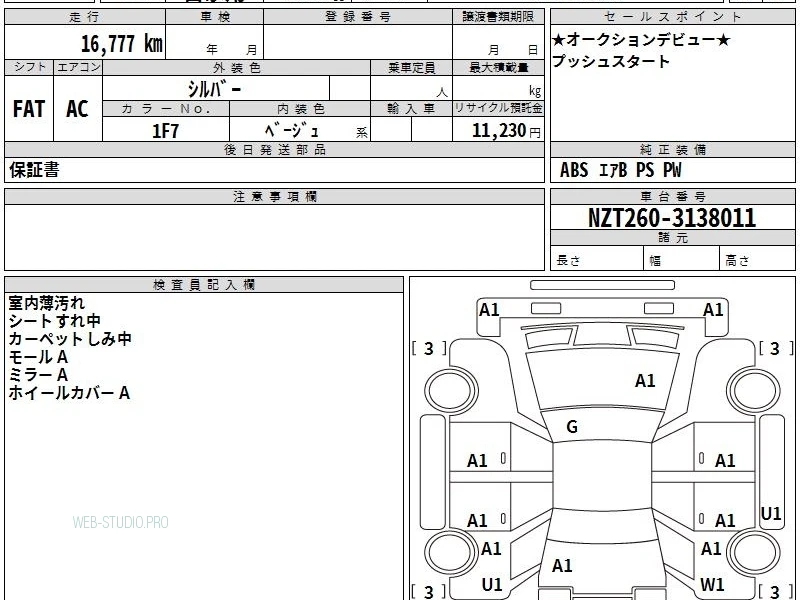Select the "最大積載量" header
Viewport: 800px width, 600px height.
click(x=498, y=67)
